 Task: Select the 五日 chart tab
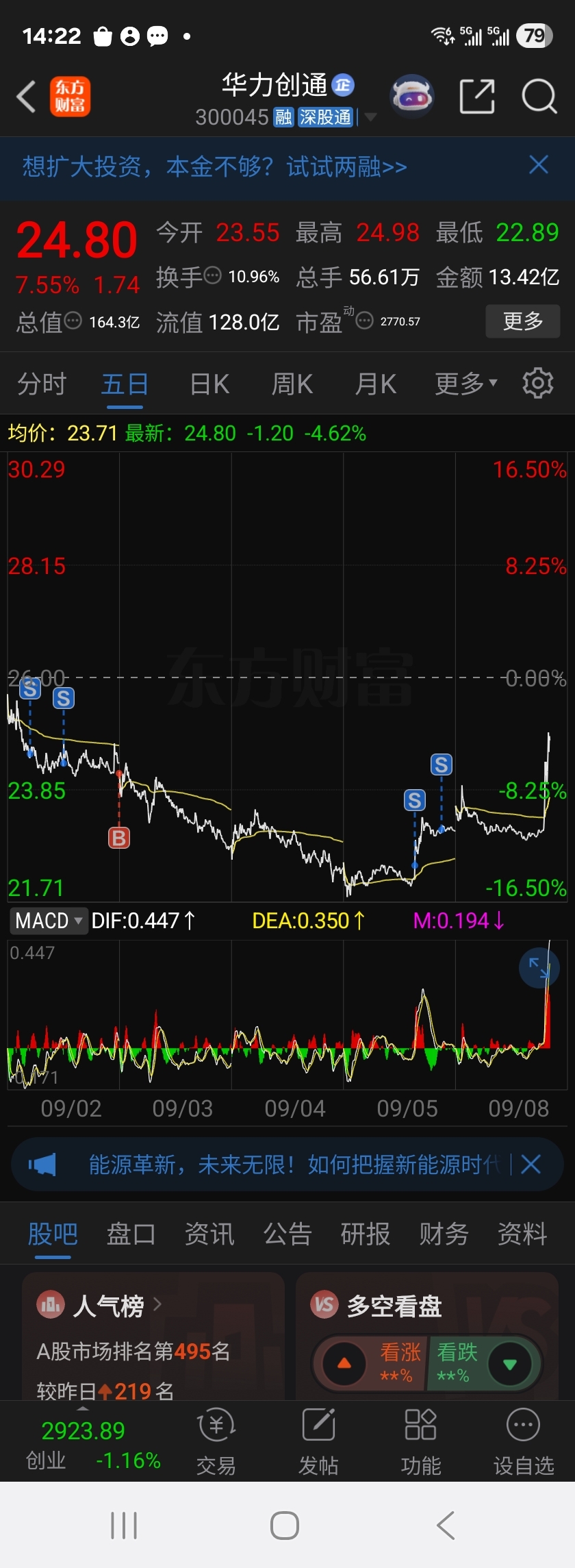(125, 384)
